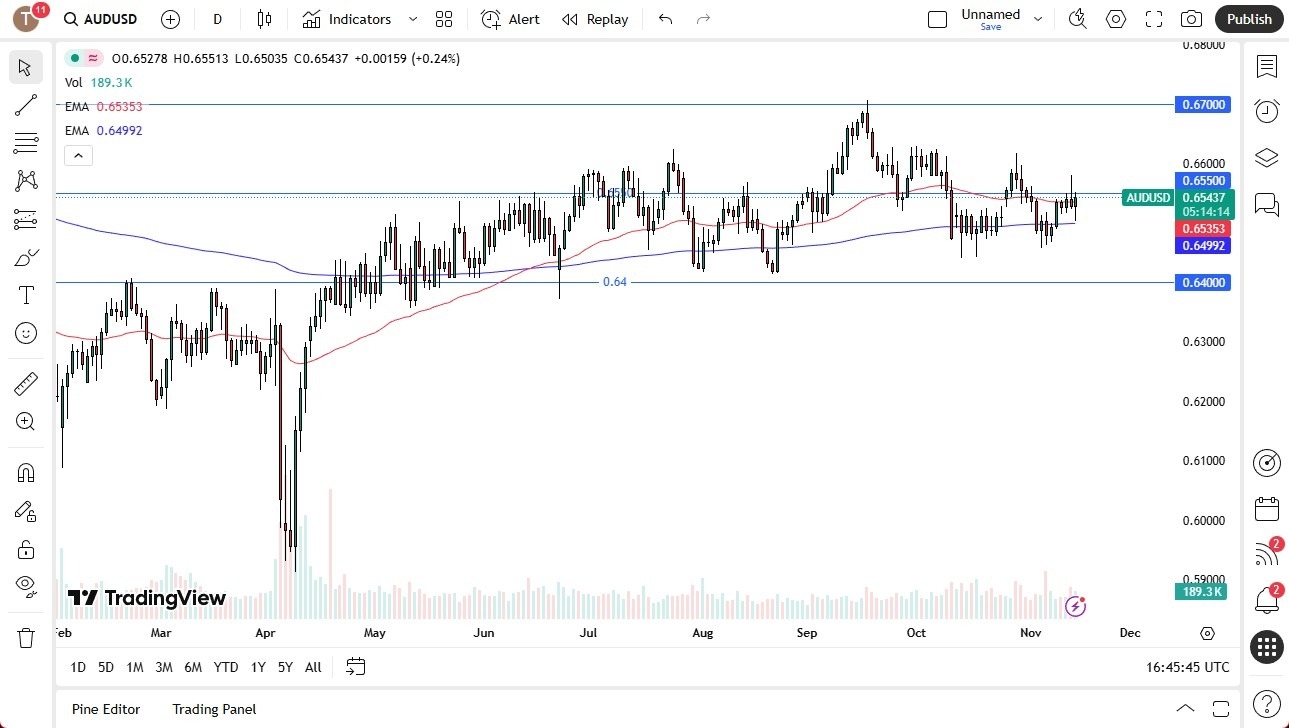The image size is (1289, 728).
Task: Select the Zoom In tool
Action: [25, 421]
